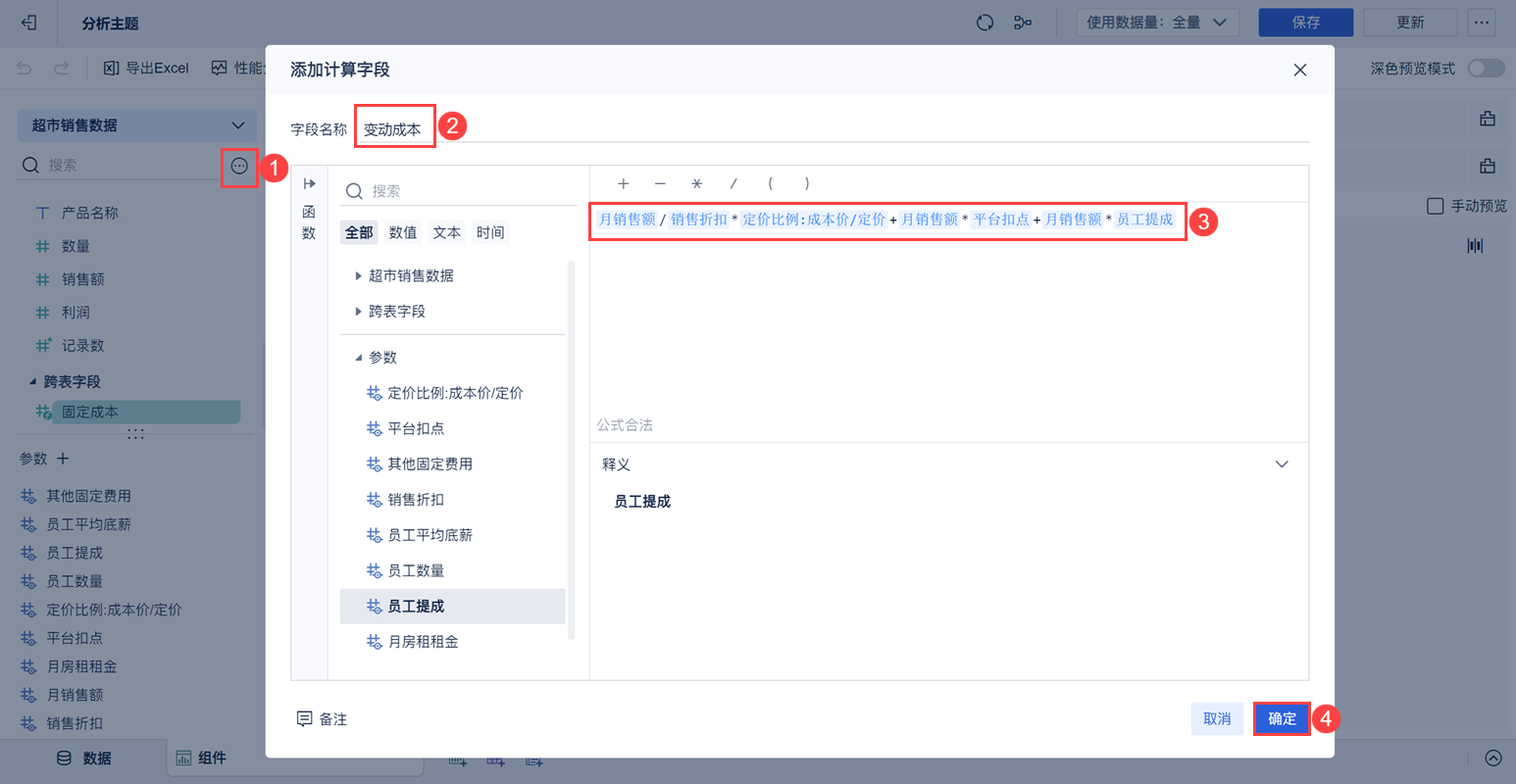Click the 保存 button
Image resolution: width=1516 pixels, height=784 pixels.
(x=1306, y=23)
